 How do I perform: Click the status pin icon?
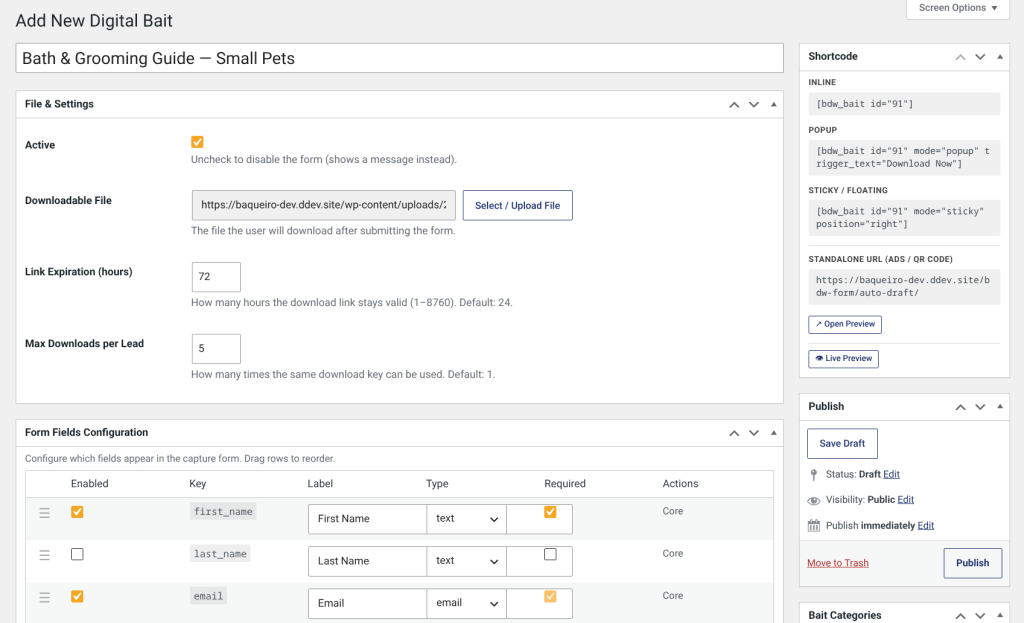point(813,475)
